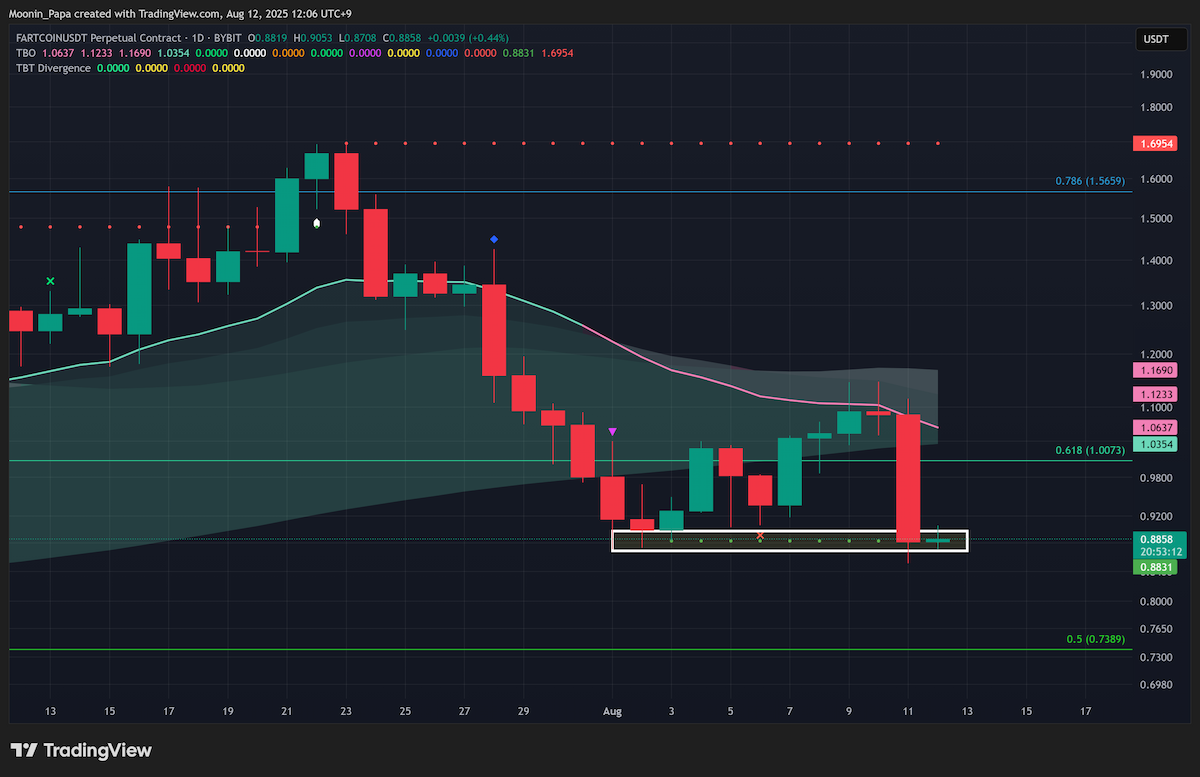Viewport: 1200px width, 777px height.
Task: Click the green X marker near July 13
Action: (51, 282)
